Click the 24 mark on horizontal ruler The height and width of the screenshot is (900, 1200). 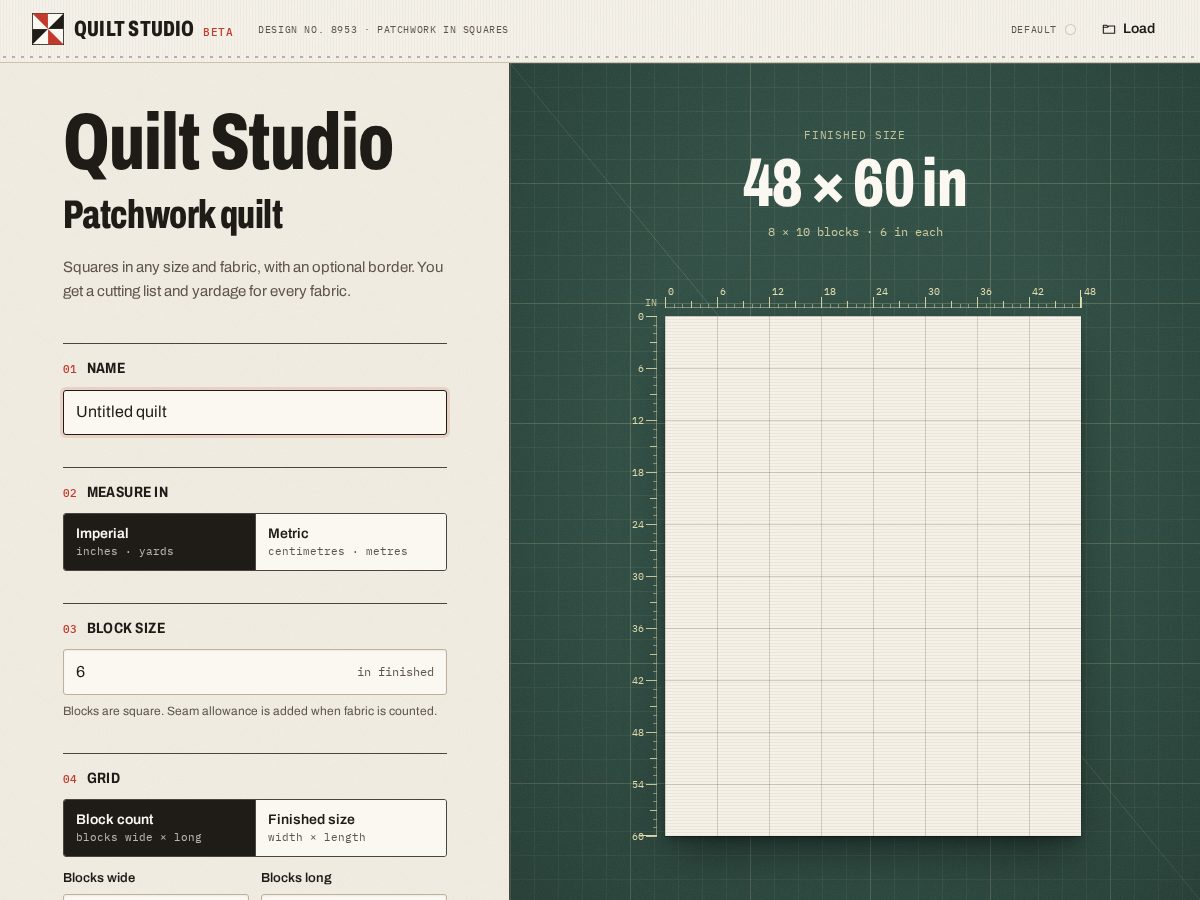click(881, 292)
